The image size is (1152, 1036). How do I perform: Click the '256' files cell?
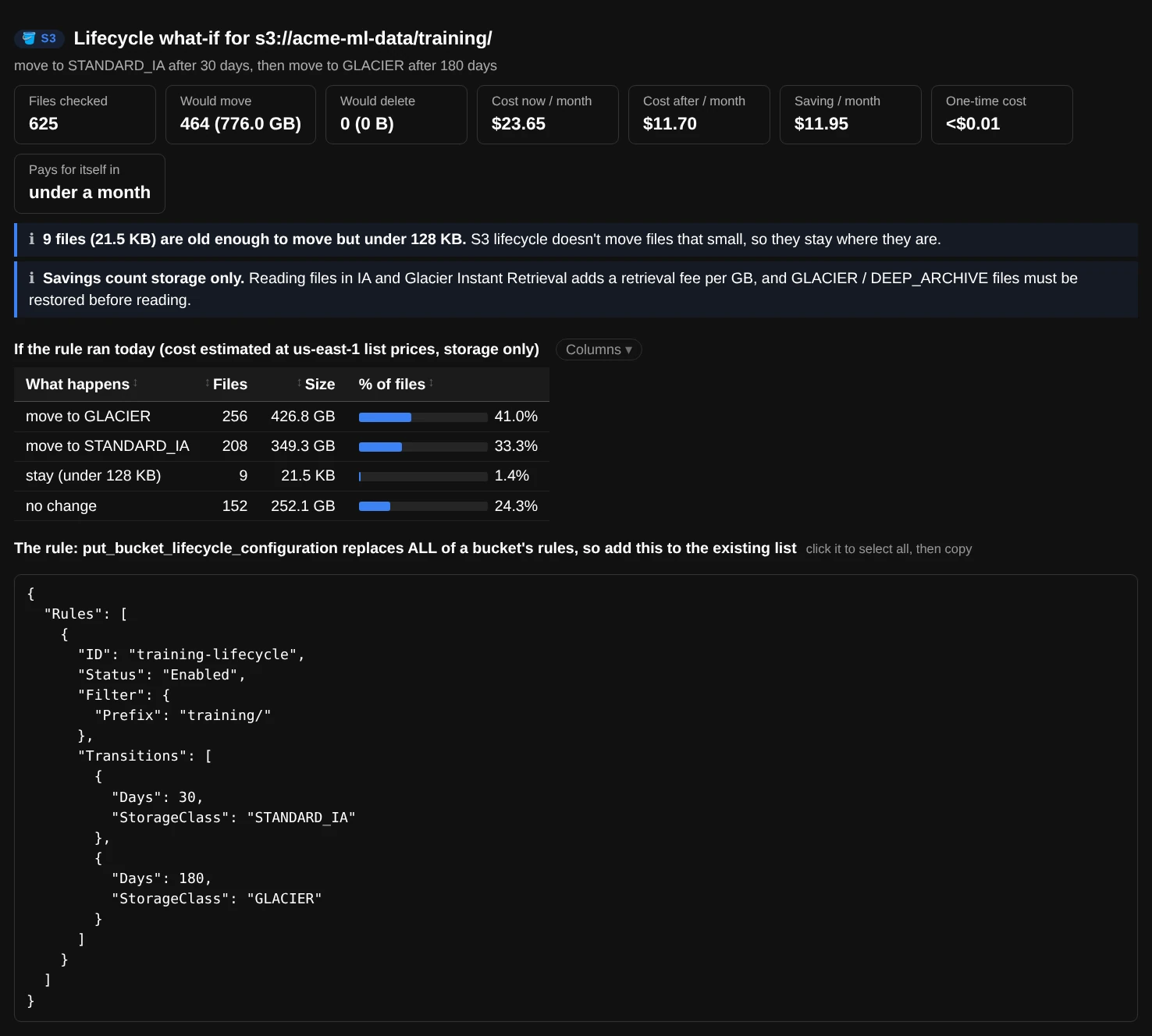pos(235,417)
